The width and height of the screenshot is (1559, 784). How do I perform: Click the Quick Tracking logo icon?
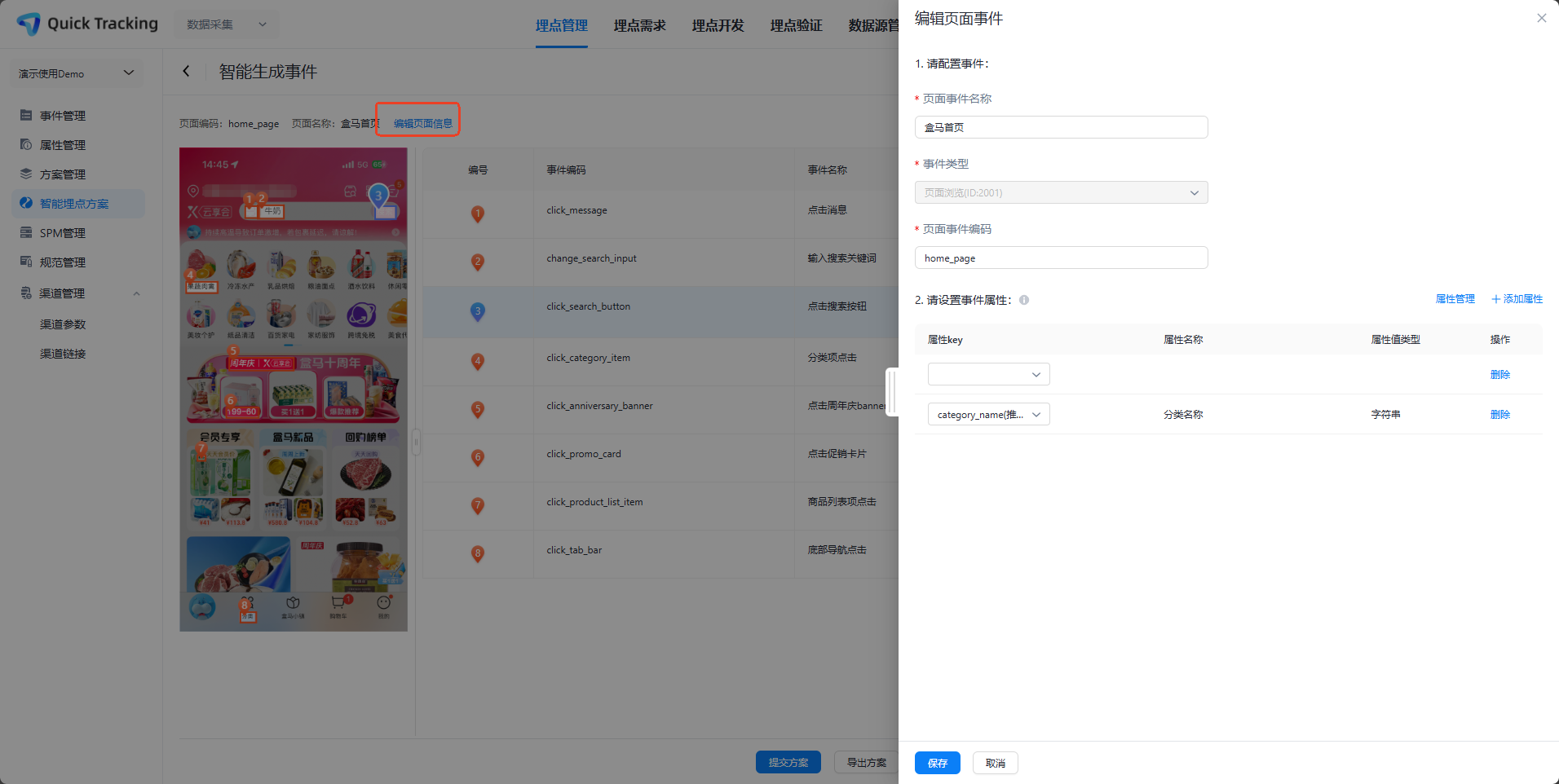pyautogui.click(x=29, y=24)
